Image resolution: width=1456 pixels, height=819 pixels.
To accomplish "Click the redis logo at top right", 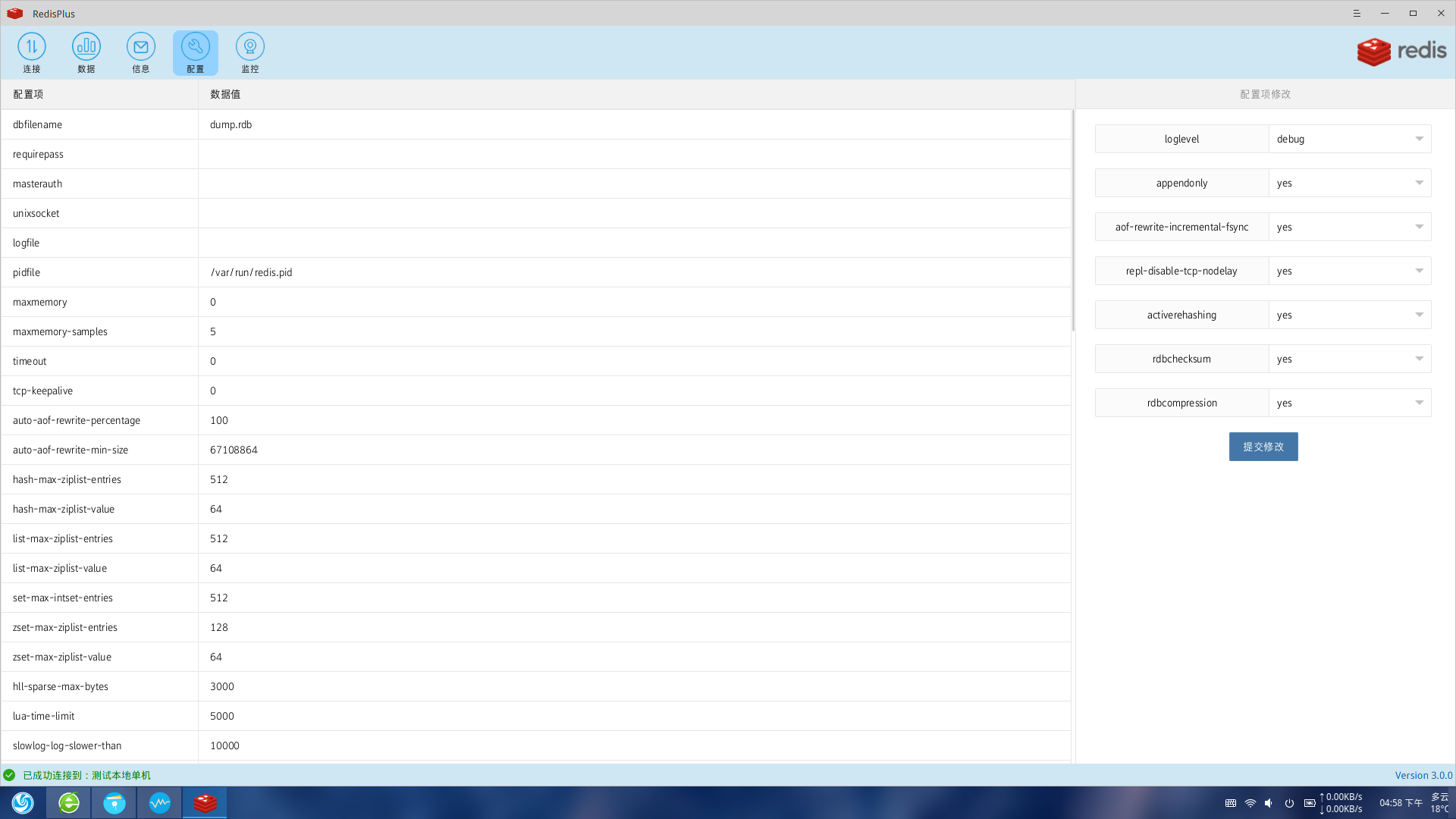I will pyautogui.click(x=1401, y=52).
